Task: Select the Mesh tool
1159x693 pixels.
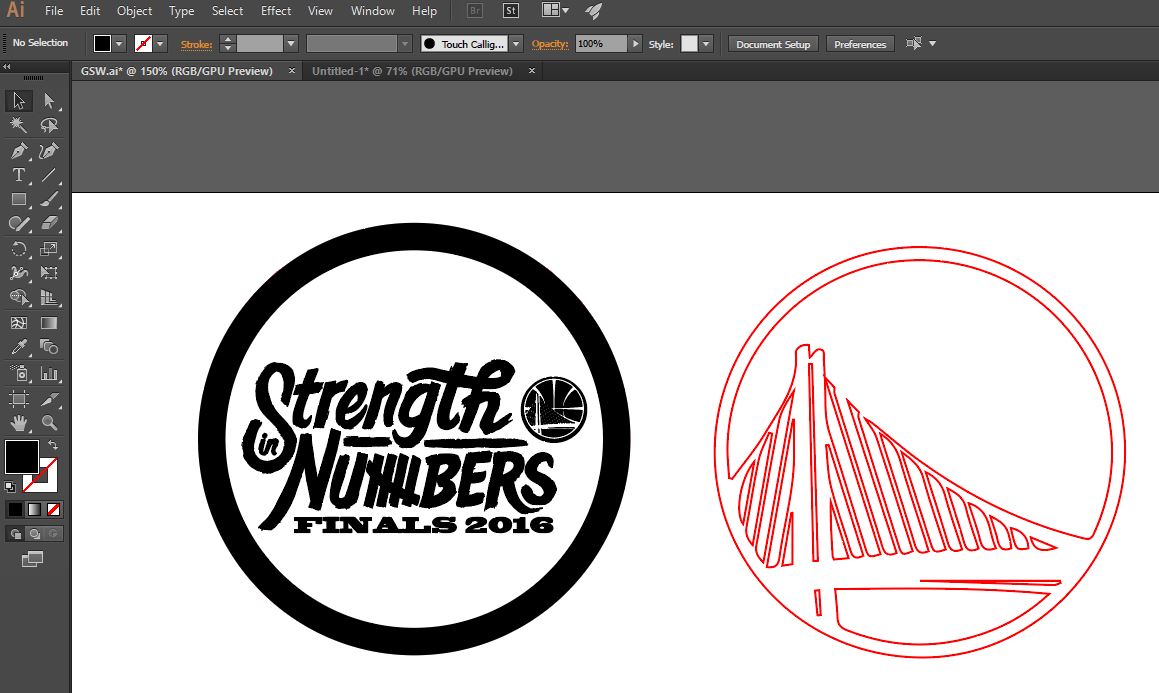Action: coord(18,323)
